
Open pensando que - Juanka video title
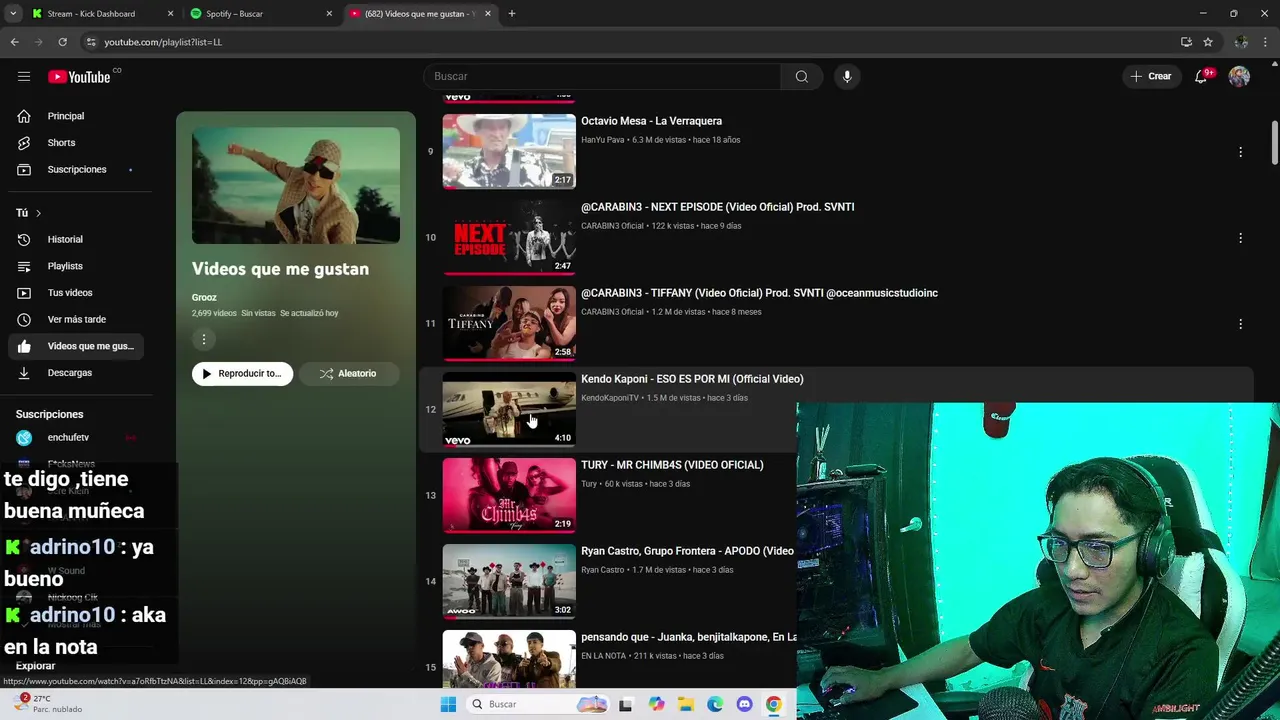pyautogui.click(x=688, y=637)
